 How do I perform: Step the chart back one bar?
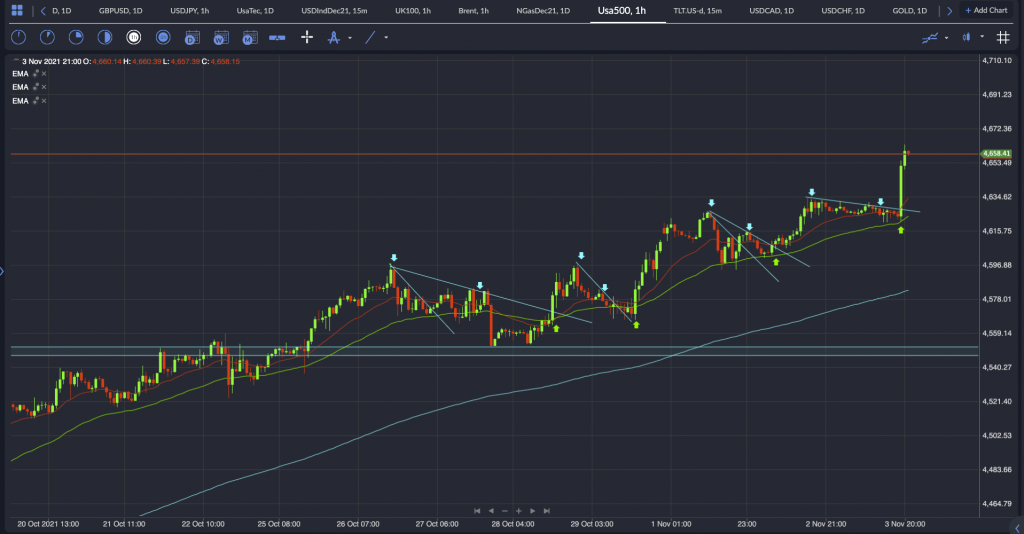pyautogui.click(x=491, y=511)
